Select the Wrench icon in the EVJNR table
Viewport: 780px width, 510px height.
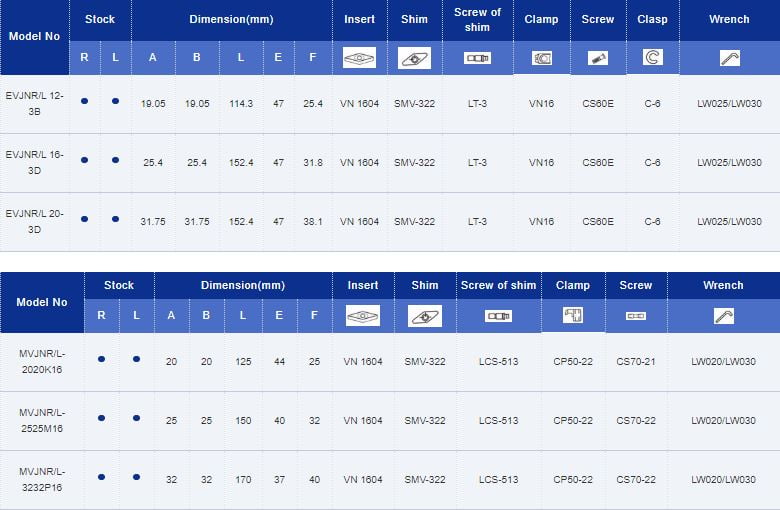tap(729, 58)
